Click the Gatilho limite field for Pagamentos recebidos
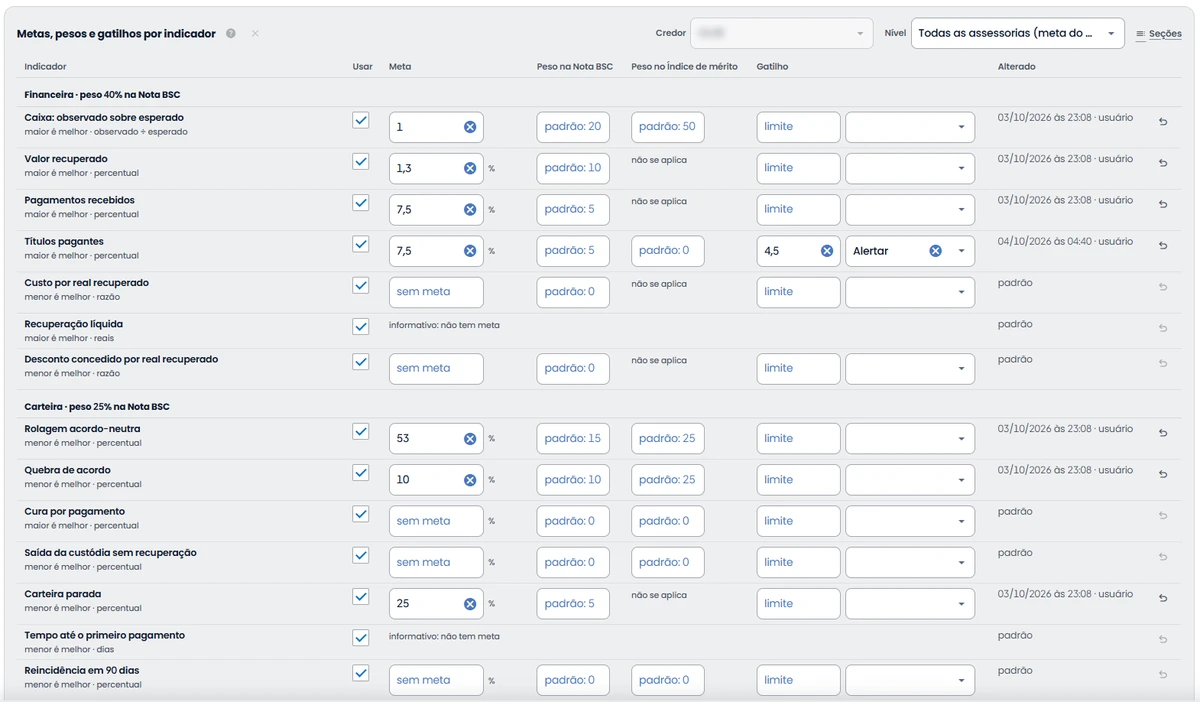Image resolution: width=1200 pixels, height=702 pixels. [799, 210]
